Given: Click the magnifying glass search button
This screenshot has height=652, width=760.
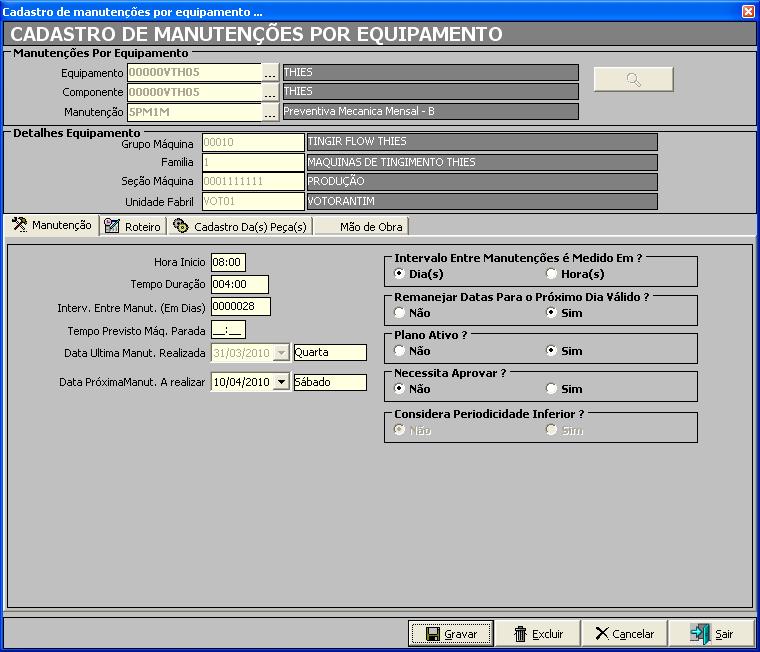Looking at the screenshot, I should pos(633,79).
